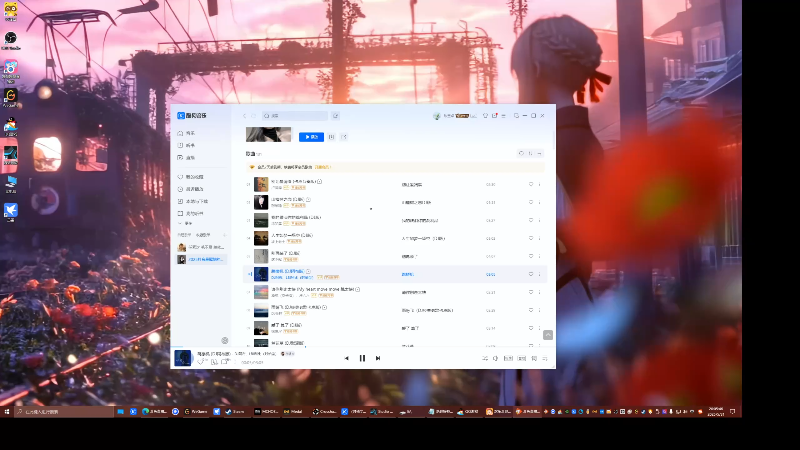Open the first sidebar playlist with the portrait cover
The height and width of the screenshot is (450, 800).
201,247
